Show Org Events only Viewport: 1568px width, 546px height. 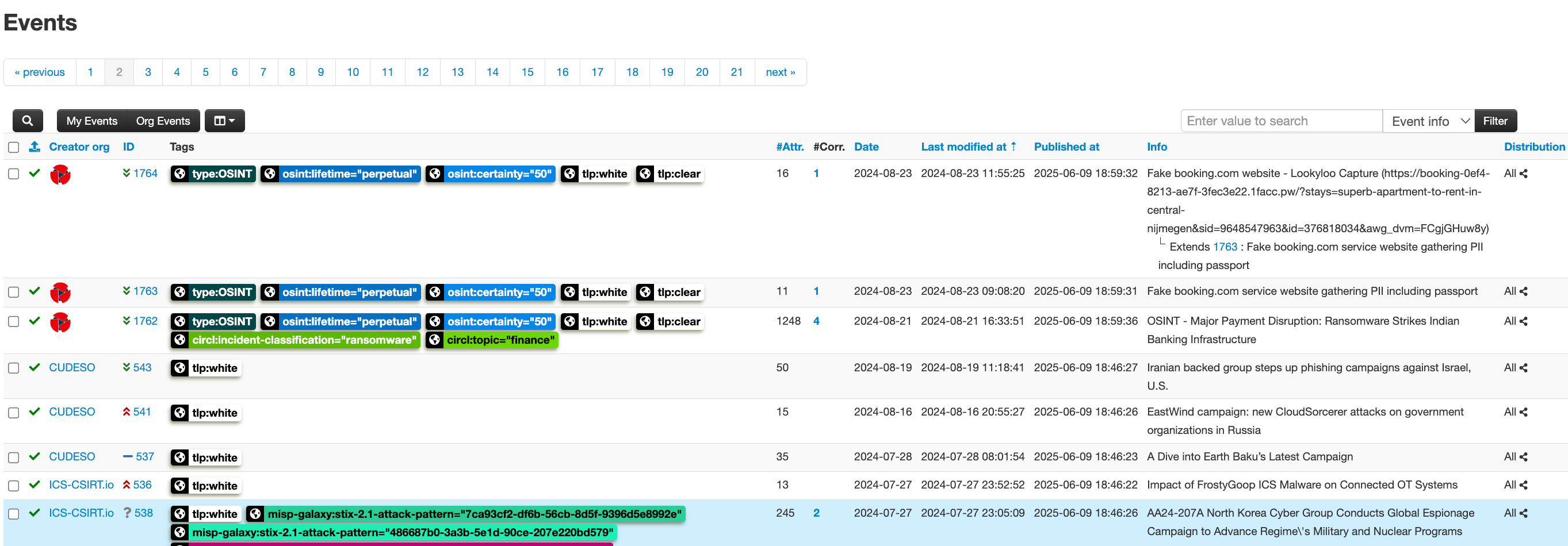(163, 120)
